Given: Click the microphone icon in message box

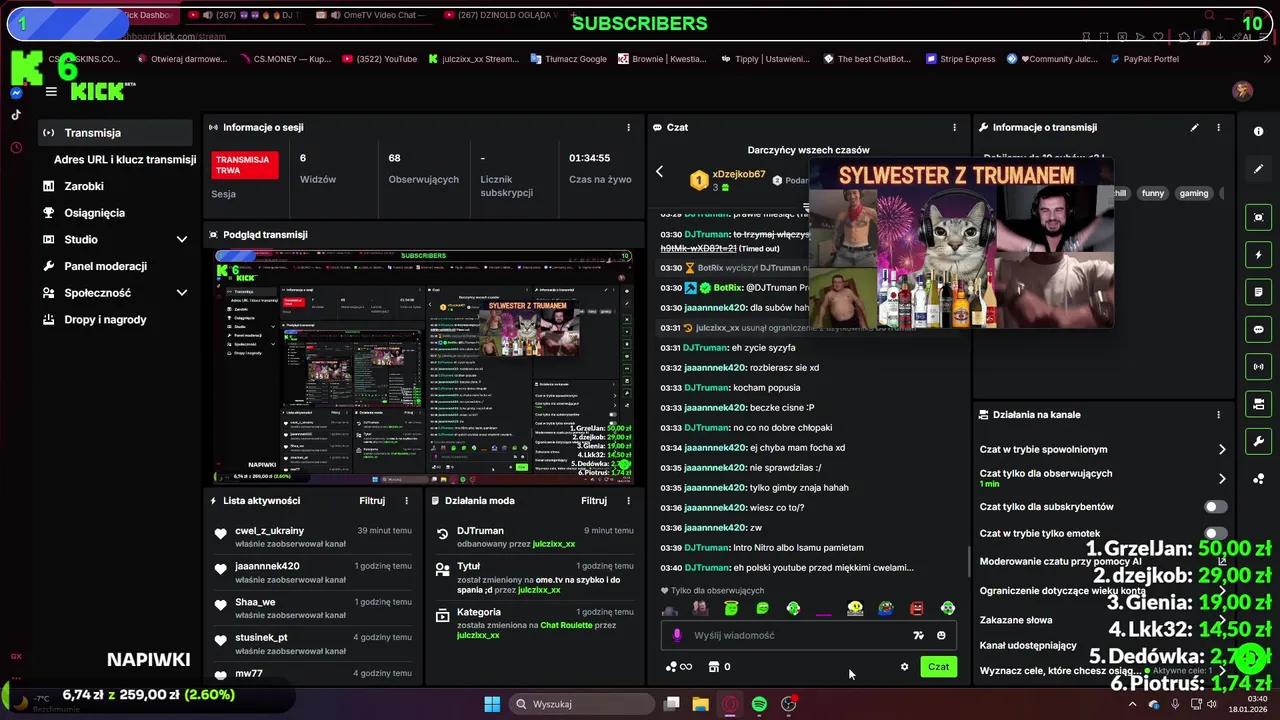Looking at the screenshot, I should (x=677, y=635).
